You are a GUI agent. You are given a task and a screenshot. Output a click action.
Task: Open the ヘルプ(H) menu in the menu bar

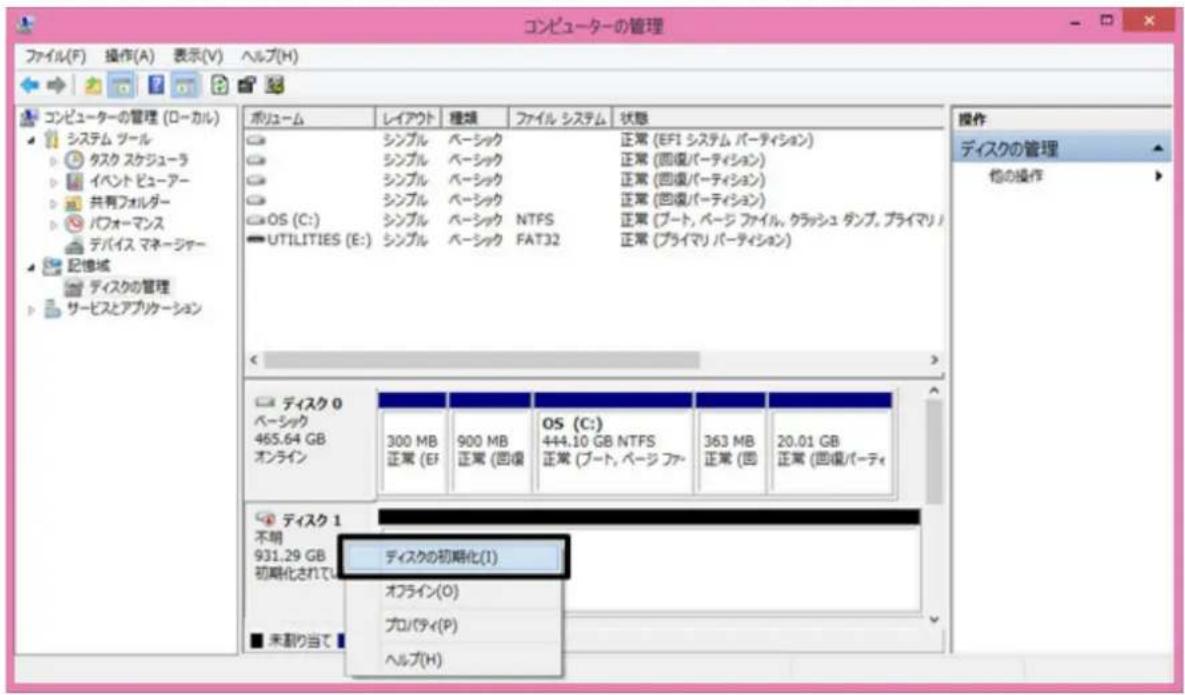click(x=270, y=56)
